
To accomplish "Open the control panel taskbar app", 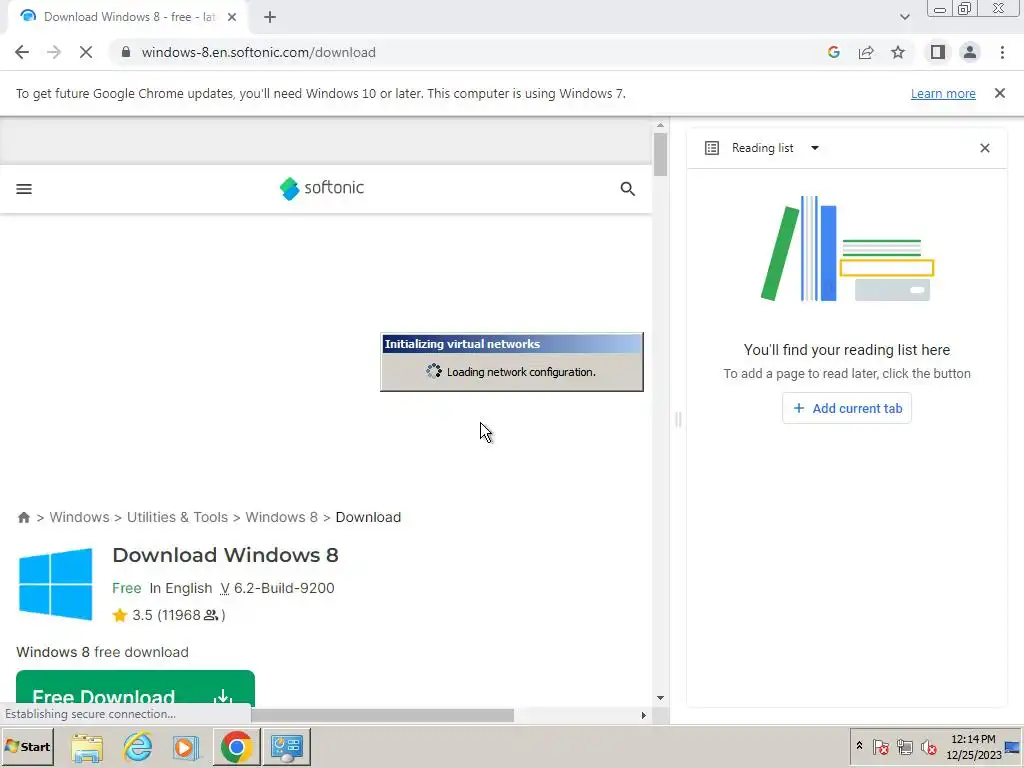I will click(287, 747).
